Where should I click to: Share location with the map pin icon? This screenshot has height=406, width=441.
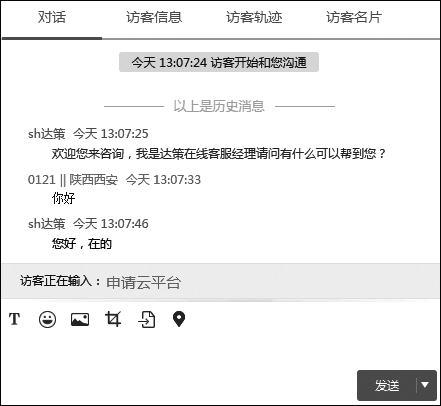point(179,319)
